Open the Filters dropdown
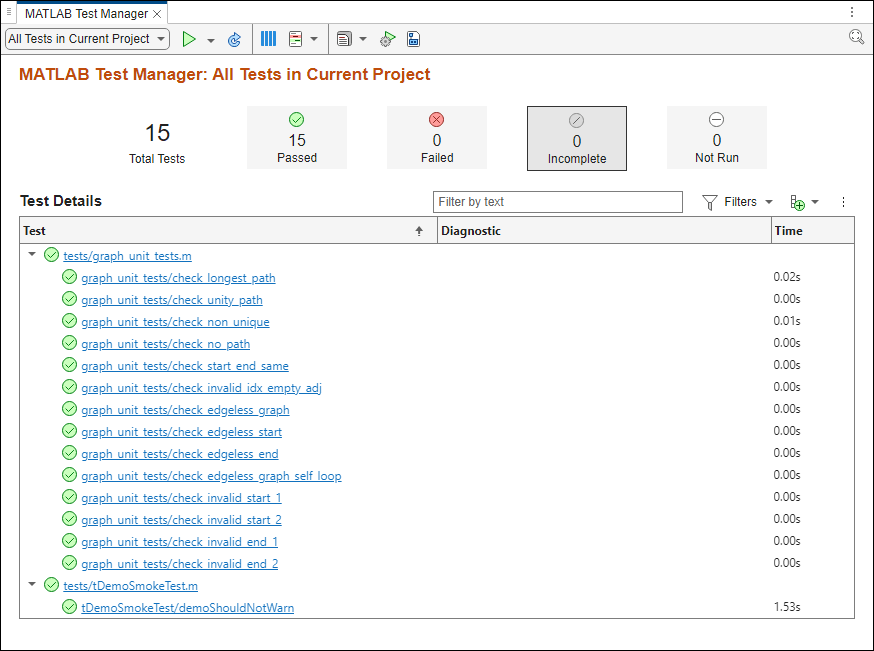The width and height of the screenshot is (874, 651). (x=737, y=202)
